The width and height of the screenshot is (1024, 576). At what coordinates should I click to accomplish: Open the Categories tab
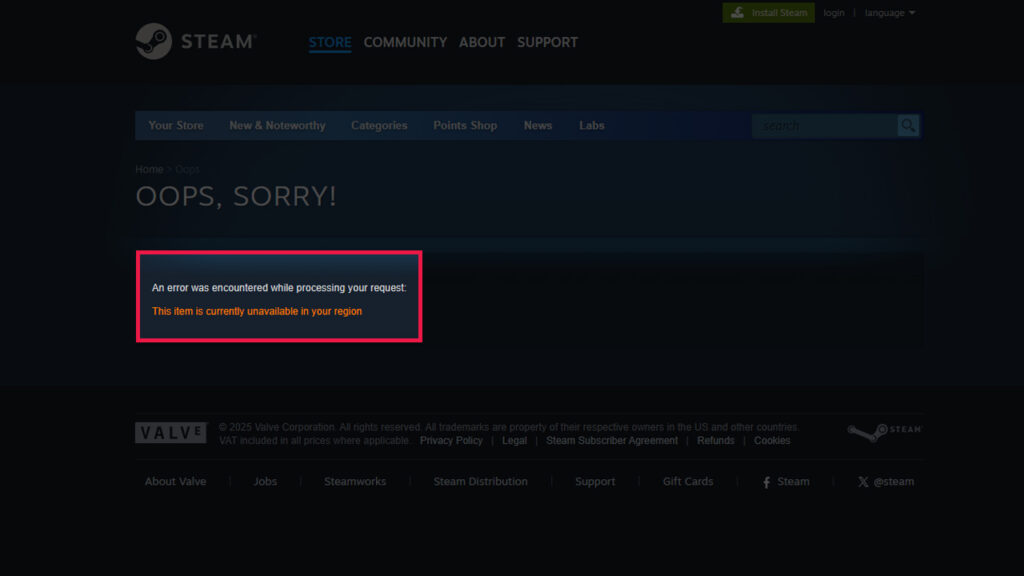[x=379, y=125]
